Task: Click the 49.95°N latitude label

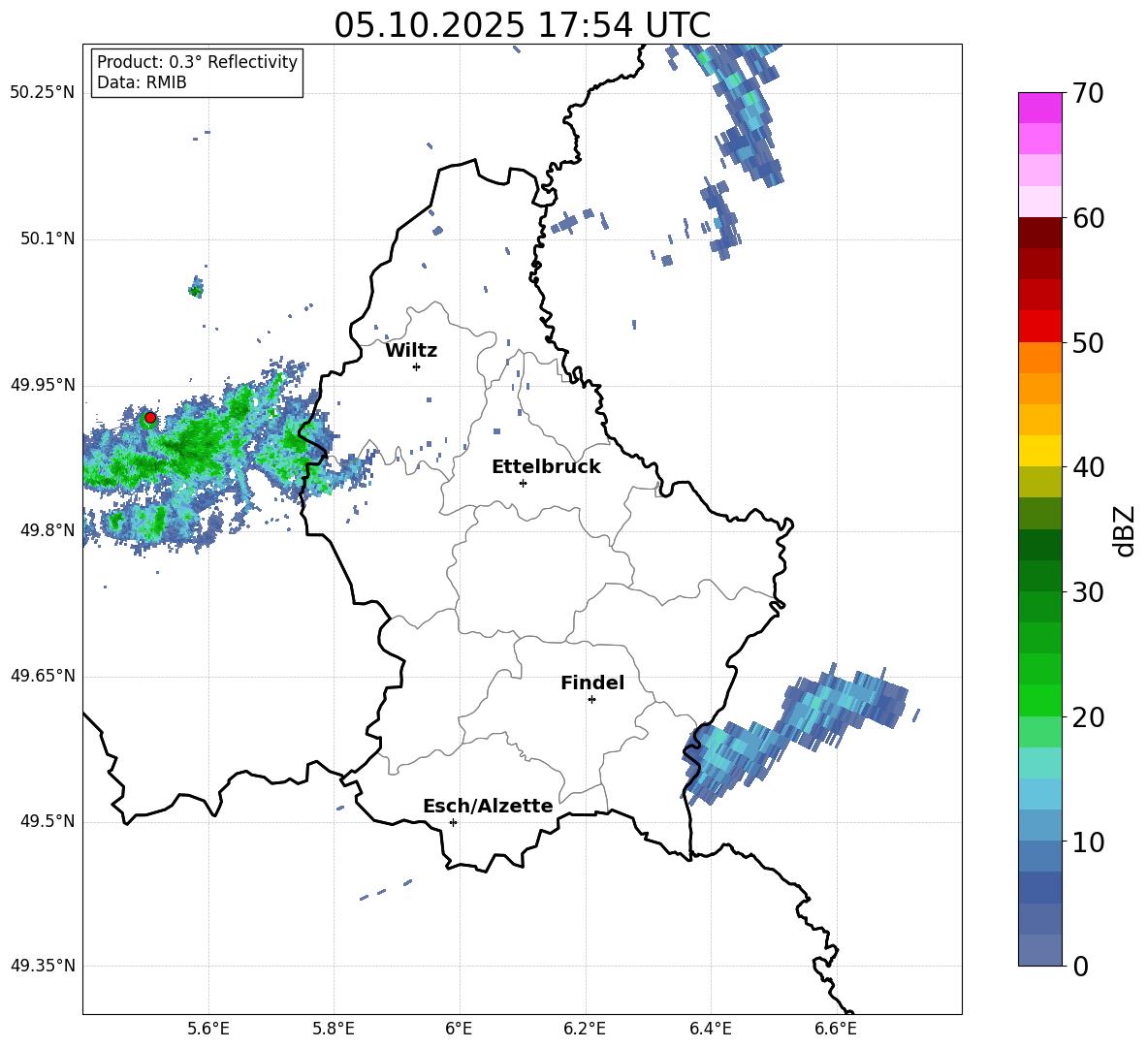Action: (x=43, y=385)
